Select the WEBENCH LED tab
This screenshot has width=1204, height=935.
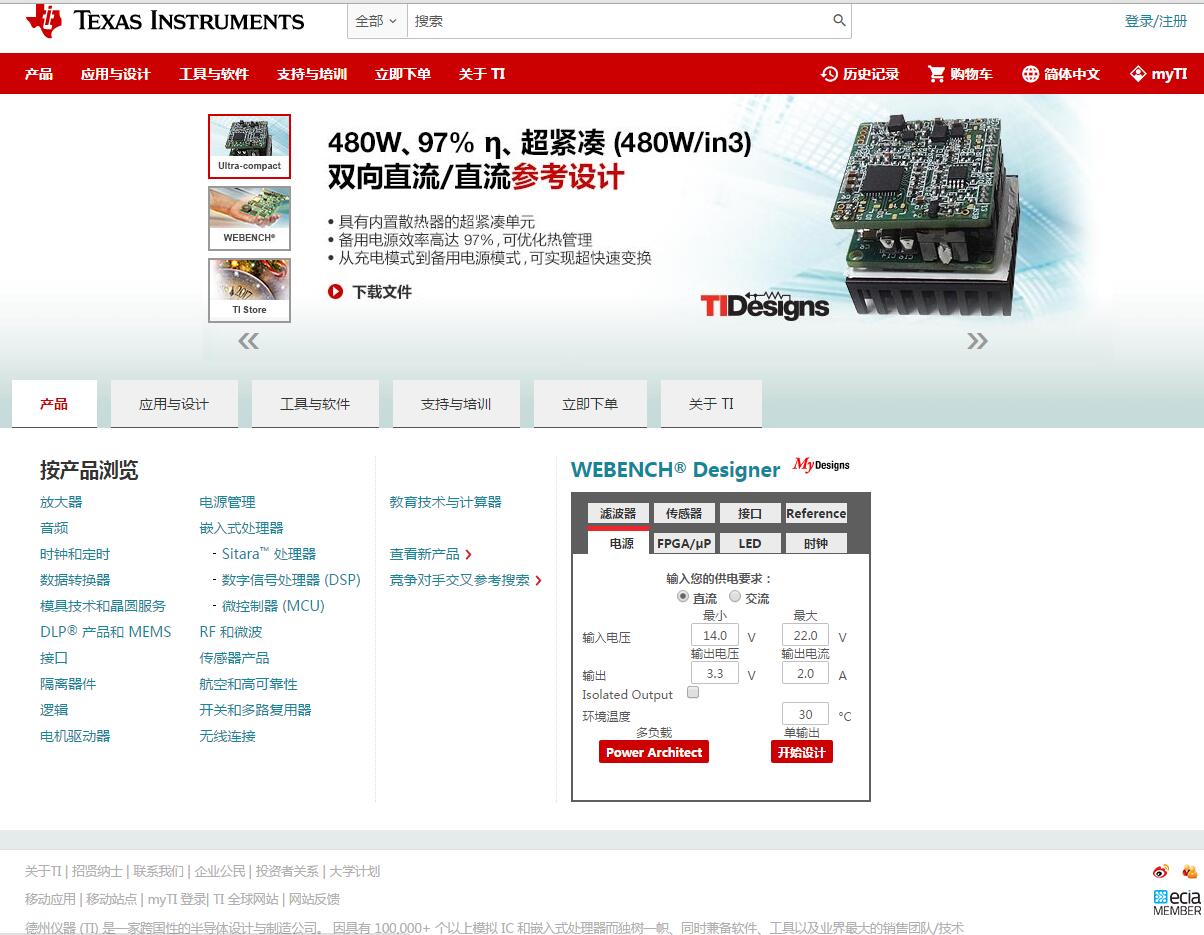click(x=750, y=543)
